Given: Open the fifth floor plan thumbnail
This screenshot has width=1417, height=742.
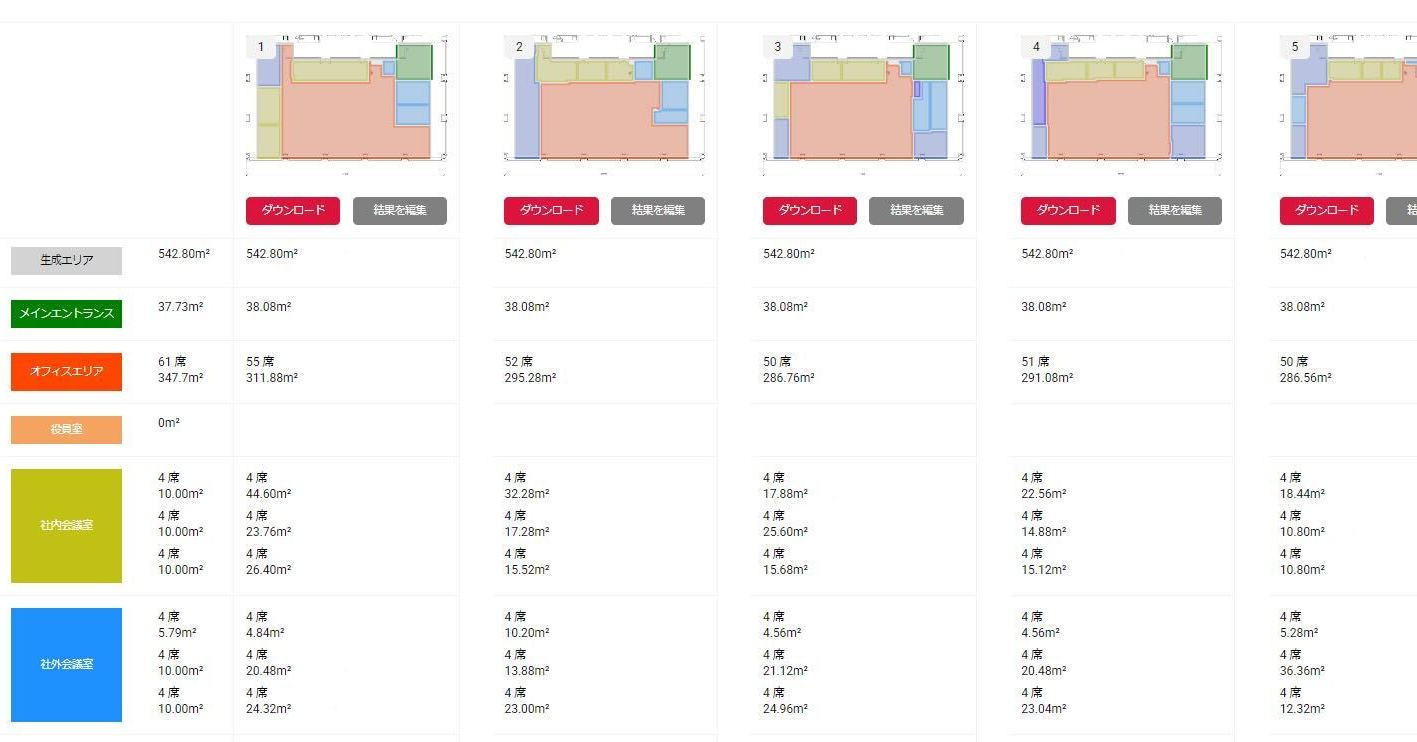Looking at the screenshot, I should [1350, 102].
